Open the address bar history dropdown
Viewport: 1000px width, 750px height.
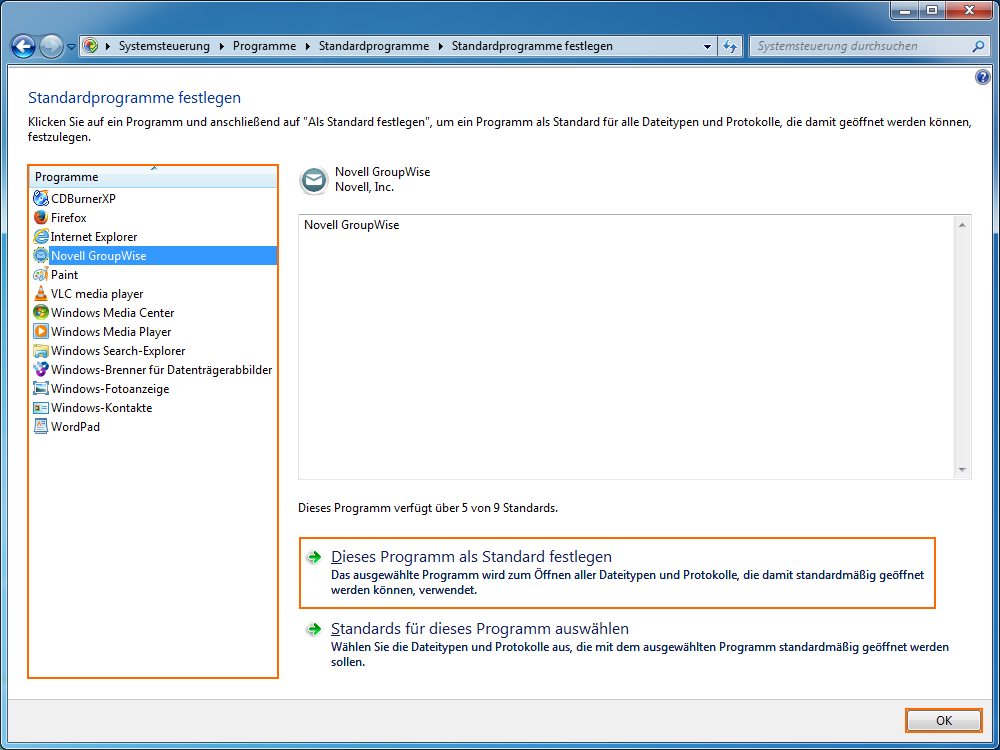707,47
